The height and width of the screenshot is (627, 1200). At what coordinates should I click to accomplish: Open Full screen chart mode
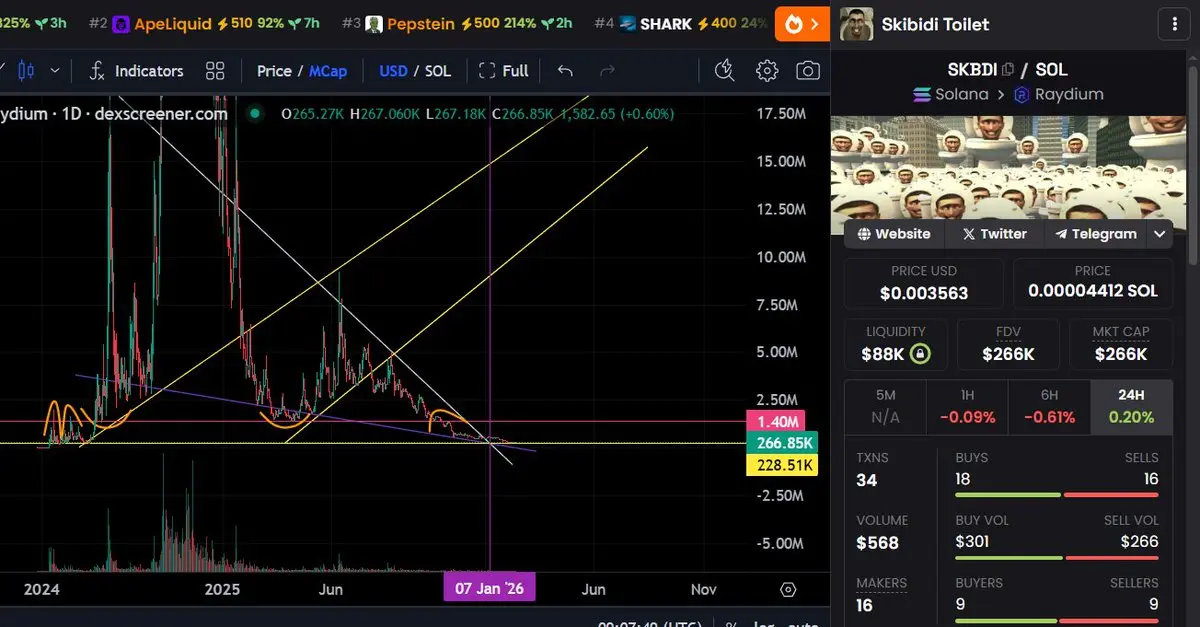pos(504,71)
